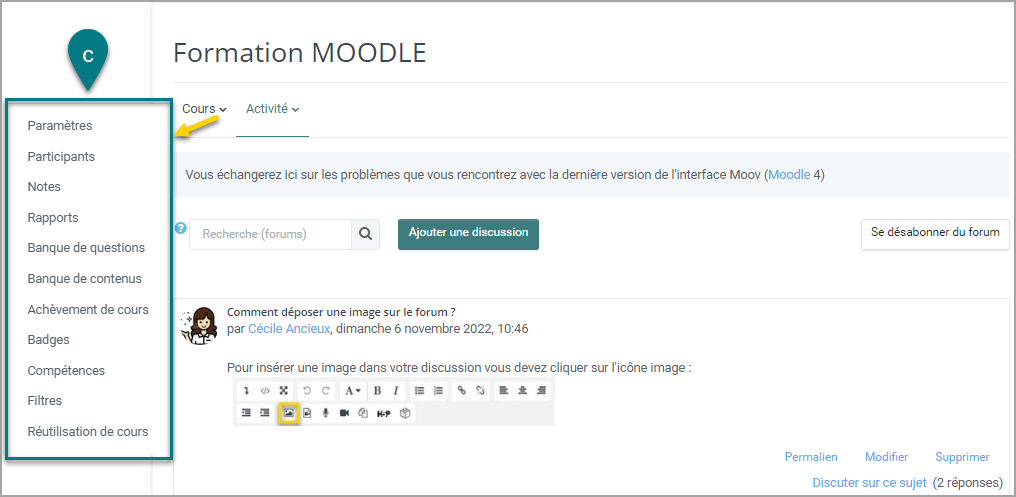Click the toolbar toggle arrow icon in the editor
1016x497 pixels.
(x=246, y=391)
